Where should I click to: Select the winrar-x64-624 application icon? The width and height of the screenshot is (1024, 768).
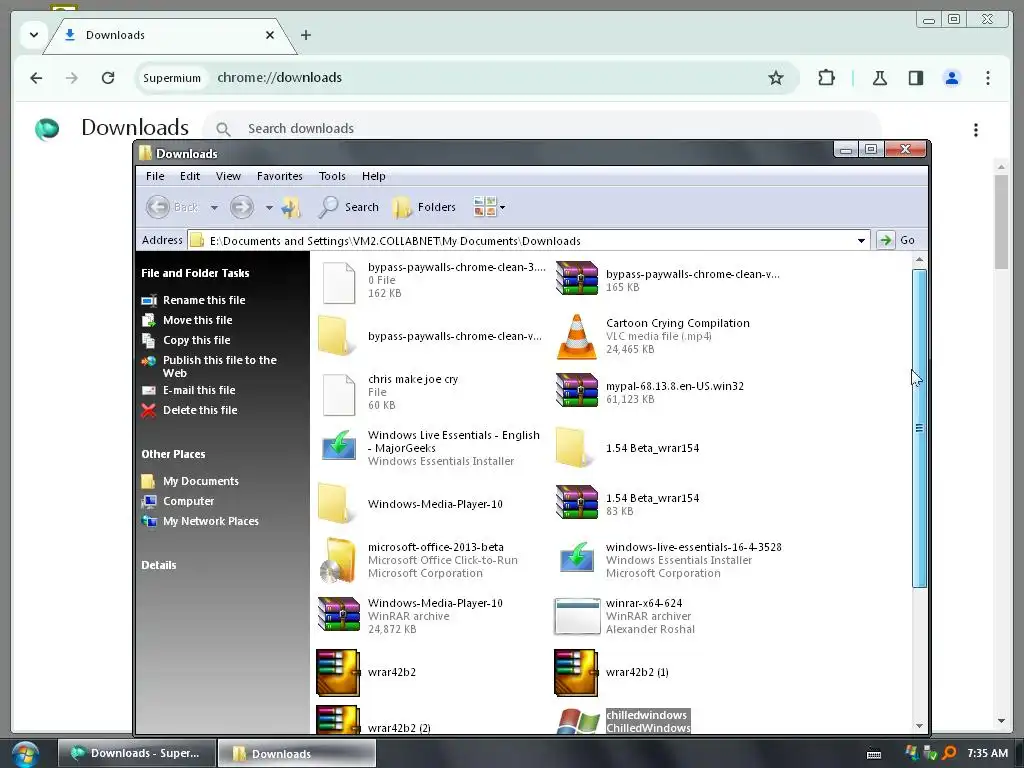click(x=577, y=616)
